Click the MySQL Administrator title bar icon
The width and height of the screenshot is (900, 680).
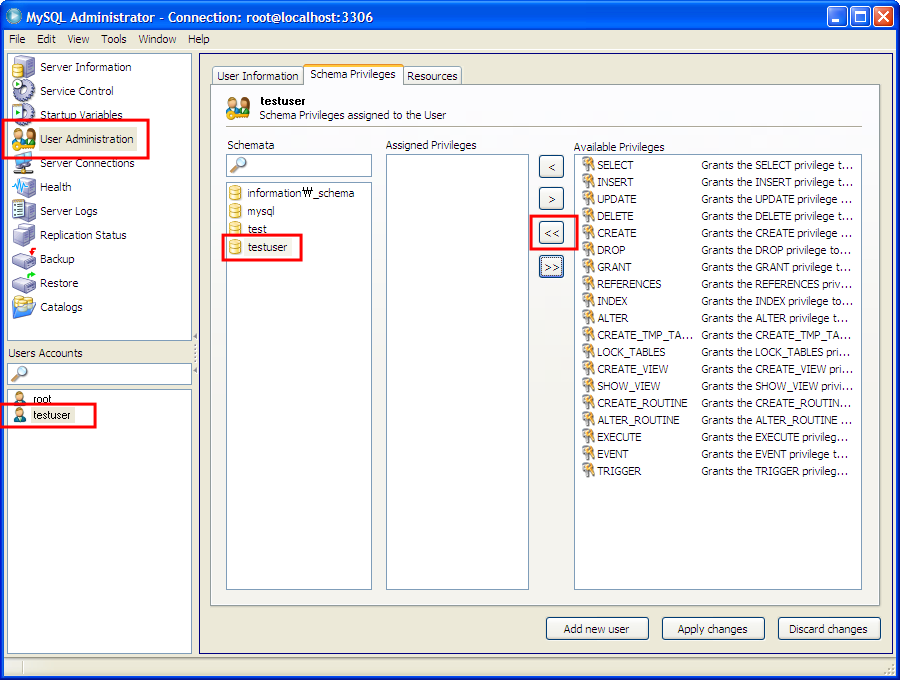(x=14, y=17)
